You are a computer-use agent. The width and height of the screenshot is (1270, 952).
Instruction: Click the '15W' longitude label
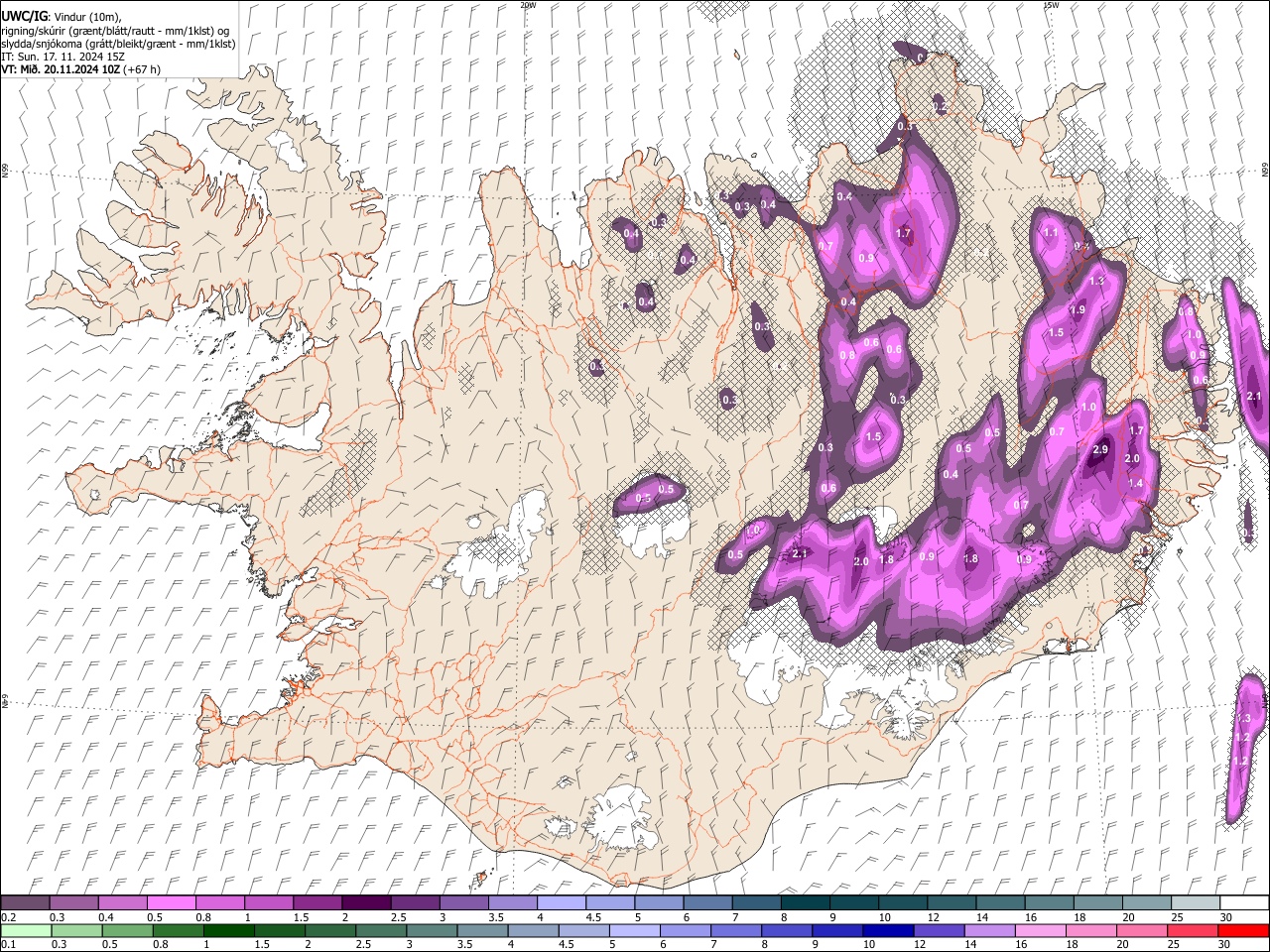(x=1051, y=5)
